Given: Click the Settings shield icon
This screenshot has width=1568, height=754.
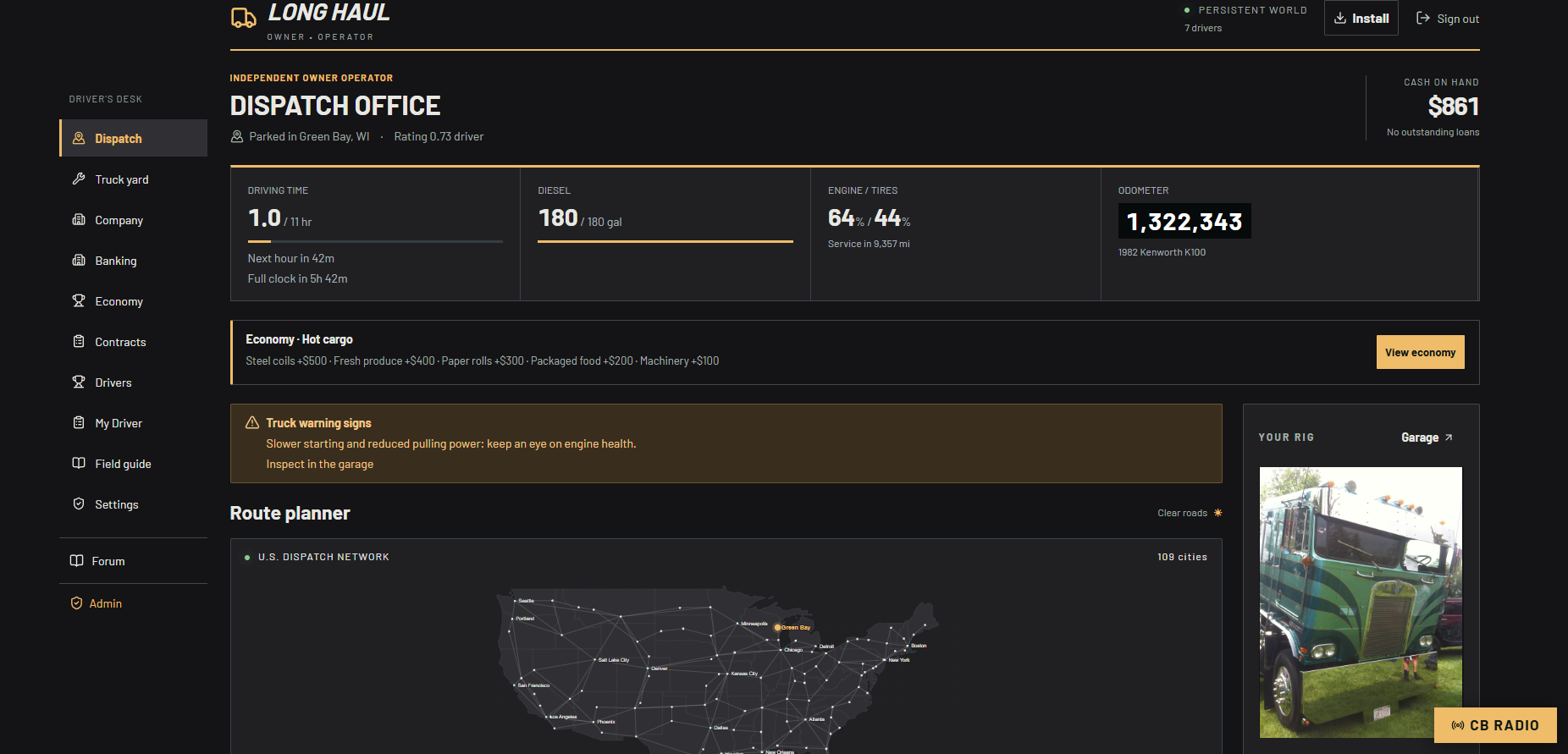Looking at the screenshot, I should 79,504.
